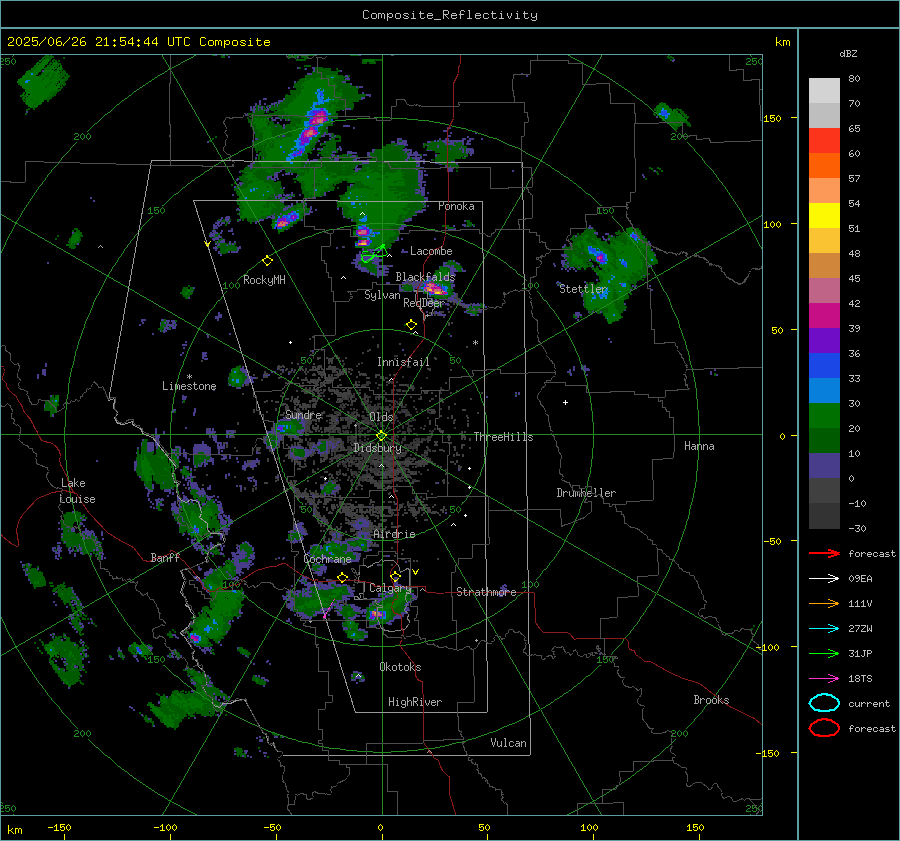Click the Sundre city label
Image resolution: width=900 pixels, height=841 pixels.
303,414
